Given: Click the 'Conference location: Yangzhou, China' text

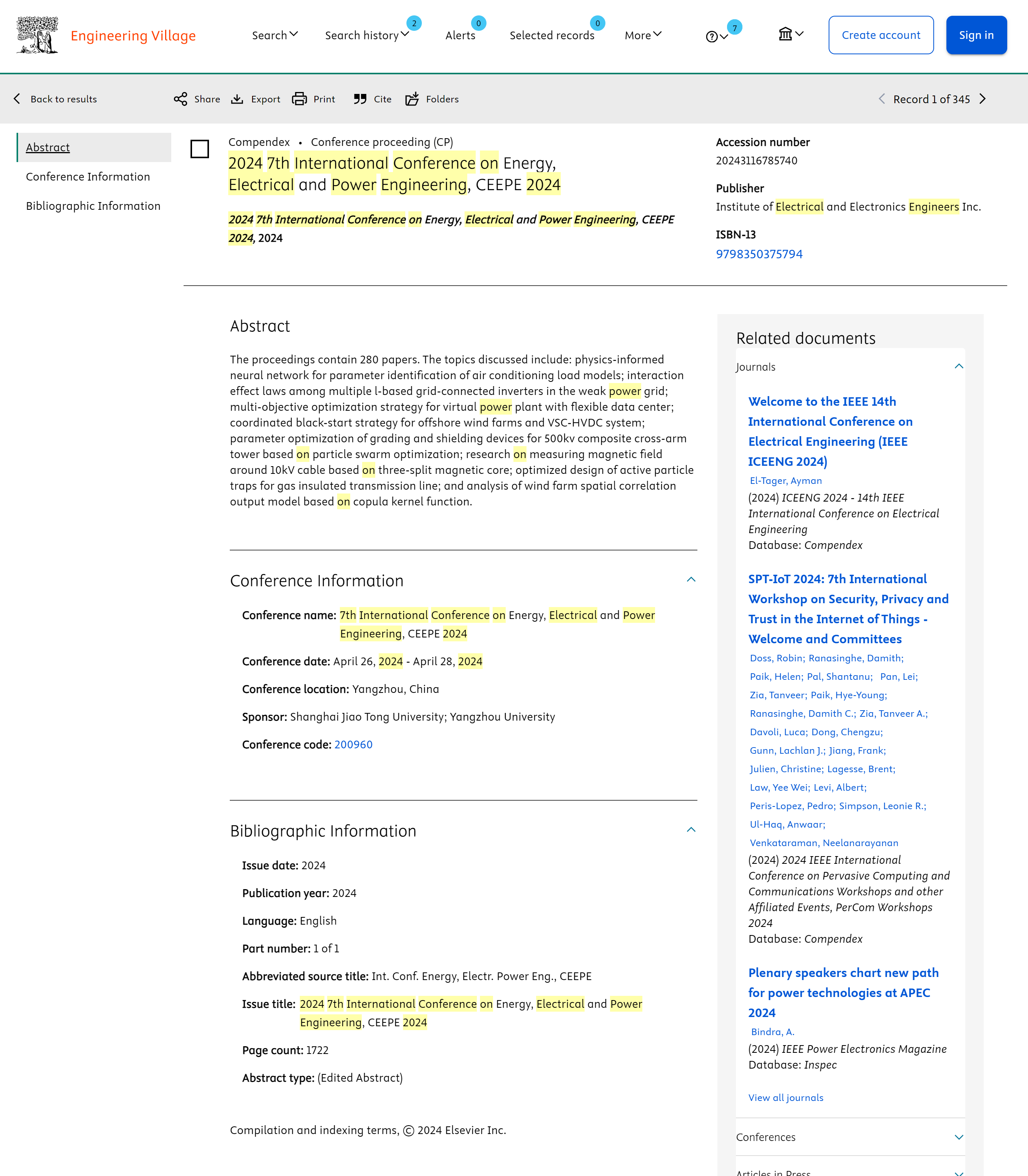Looking at the screenshot, I should pyautogui.click(x=340, y=689).
